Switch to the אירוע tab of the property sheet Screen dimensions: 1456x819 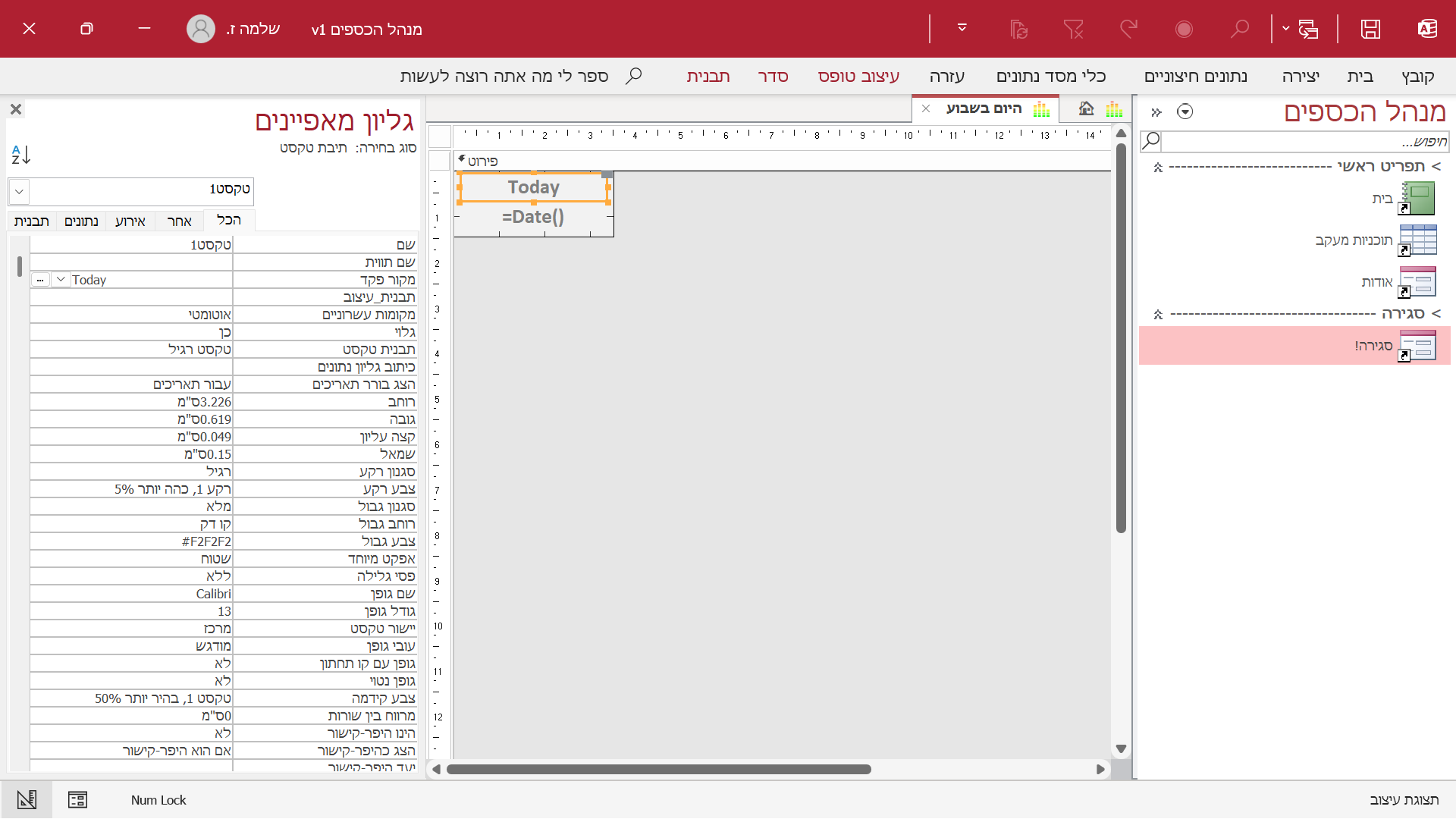(x=130, y=221)
